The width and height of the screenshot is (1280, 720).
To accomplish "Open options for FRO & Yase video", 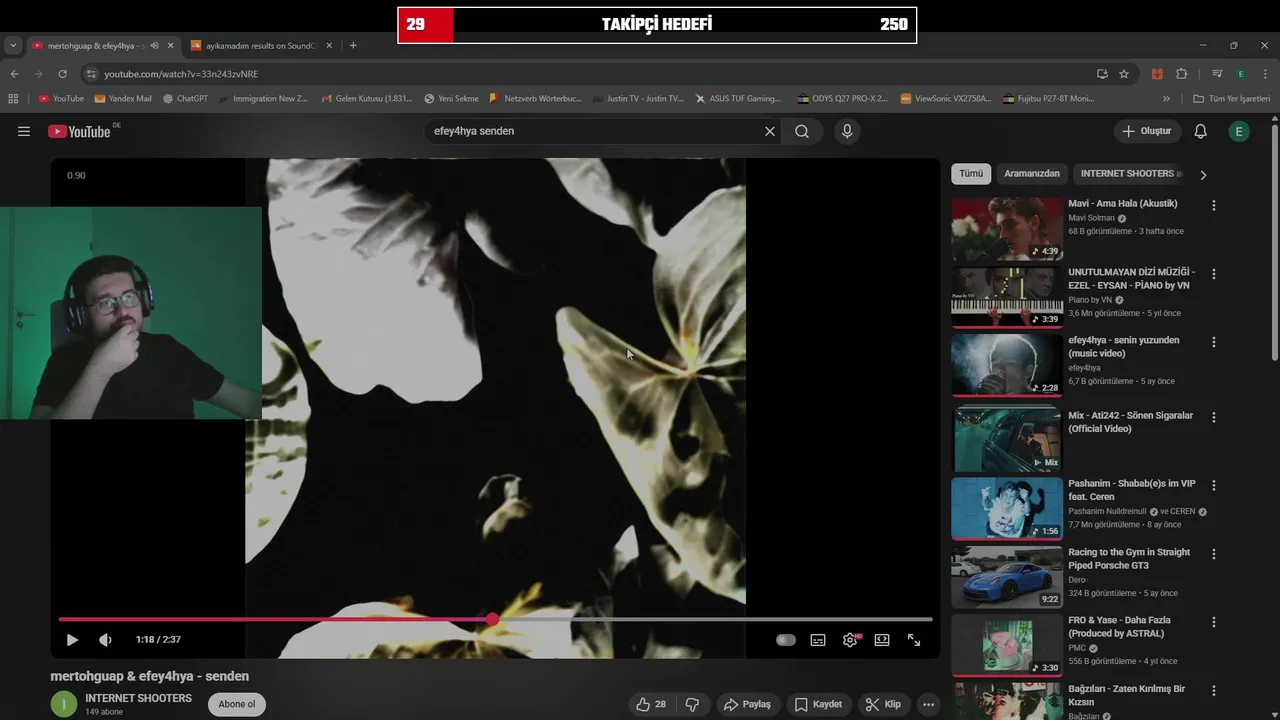I will [x=1214, y=622].
